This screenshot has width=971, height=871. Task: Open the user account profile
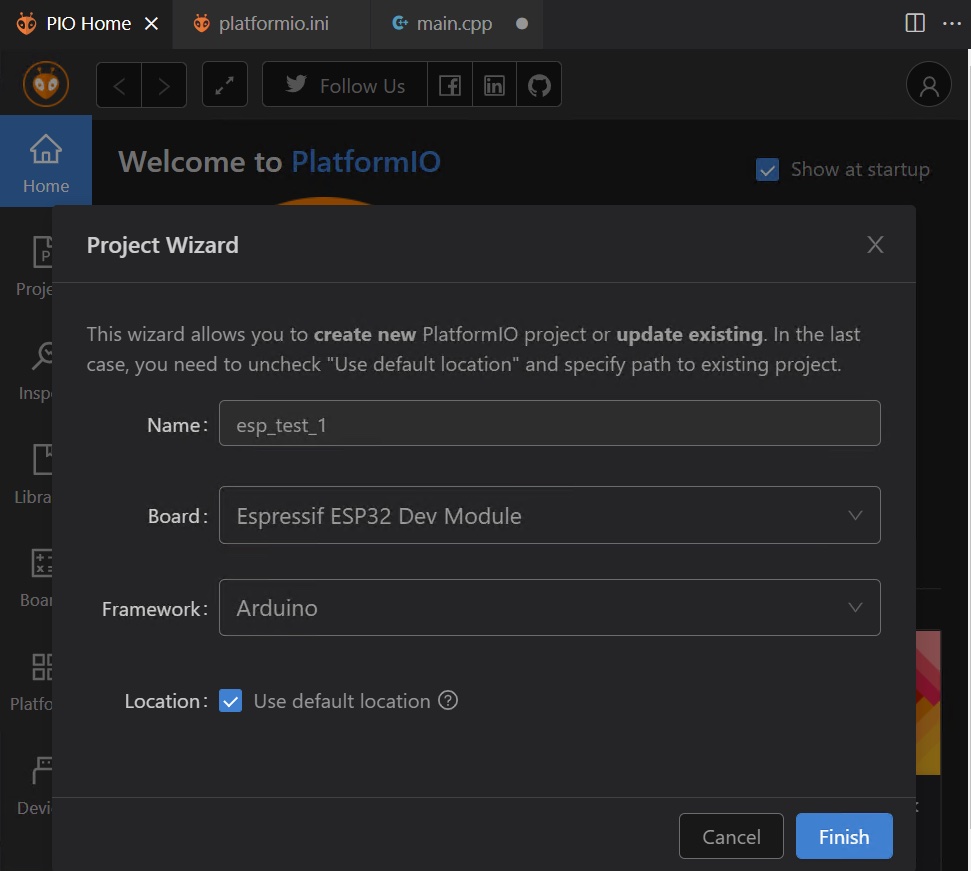(928, 85)
